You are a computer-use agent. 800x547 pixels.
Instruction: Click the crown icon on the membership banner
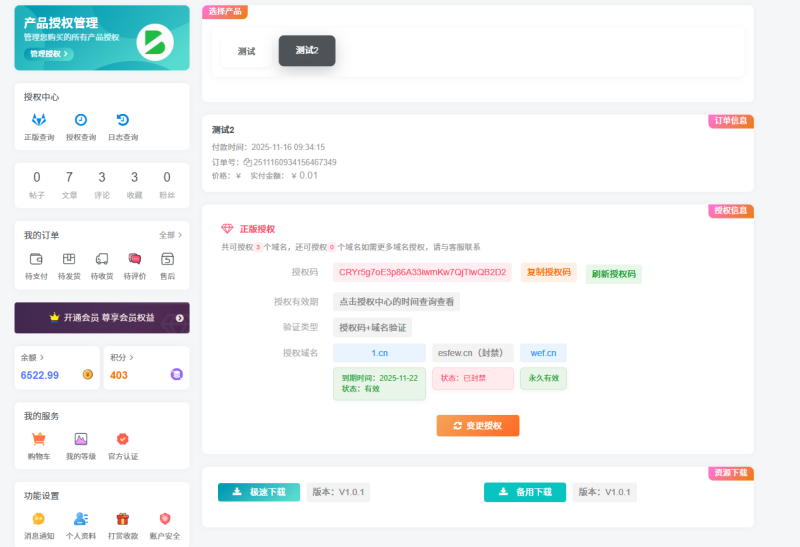click(55, 317)
